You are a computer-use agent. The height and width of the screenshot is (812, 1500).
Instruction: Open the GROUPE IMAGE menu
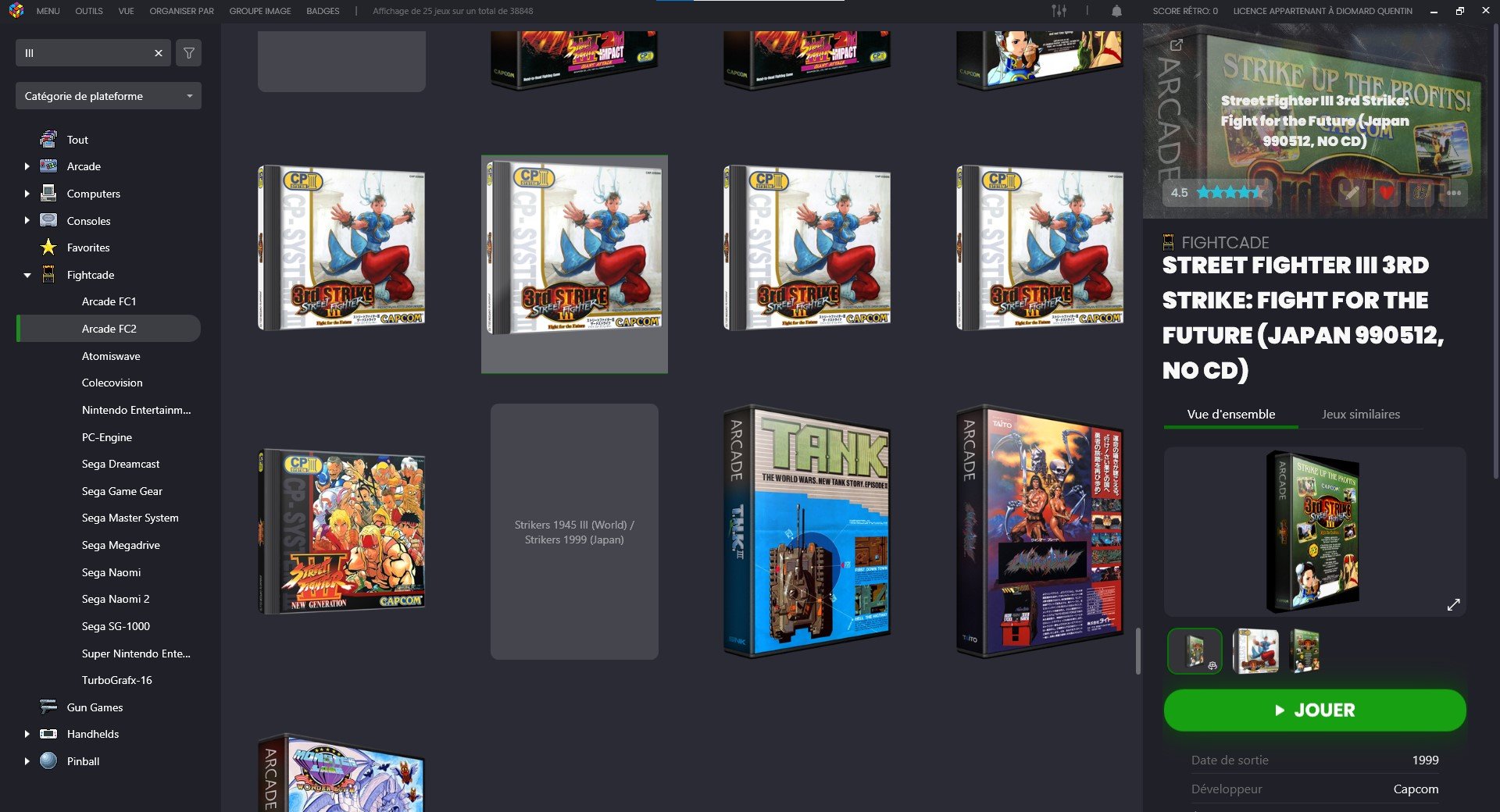click(x=260, y=11)
